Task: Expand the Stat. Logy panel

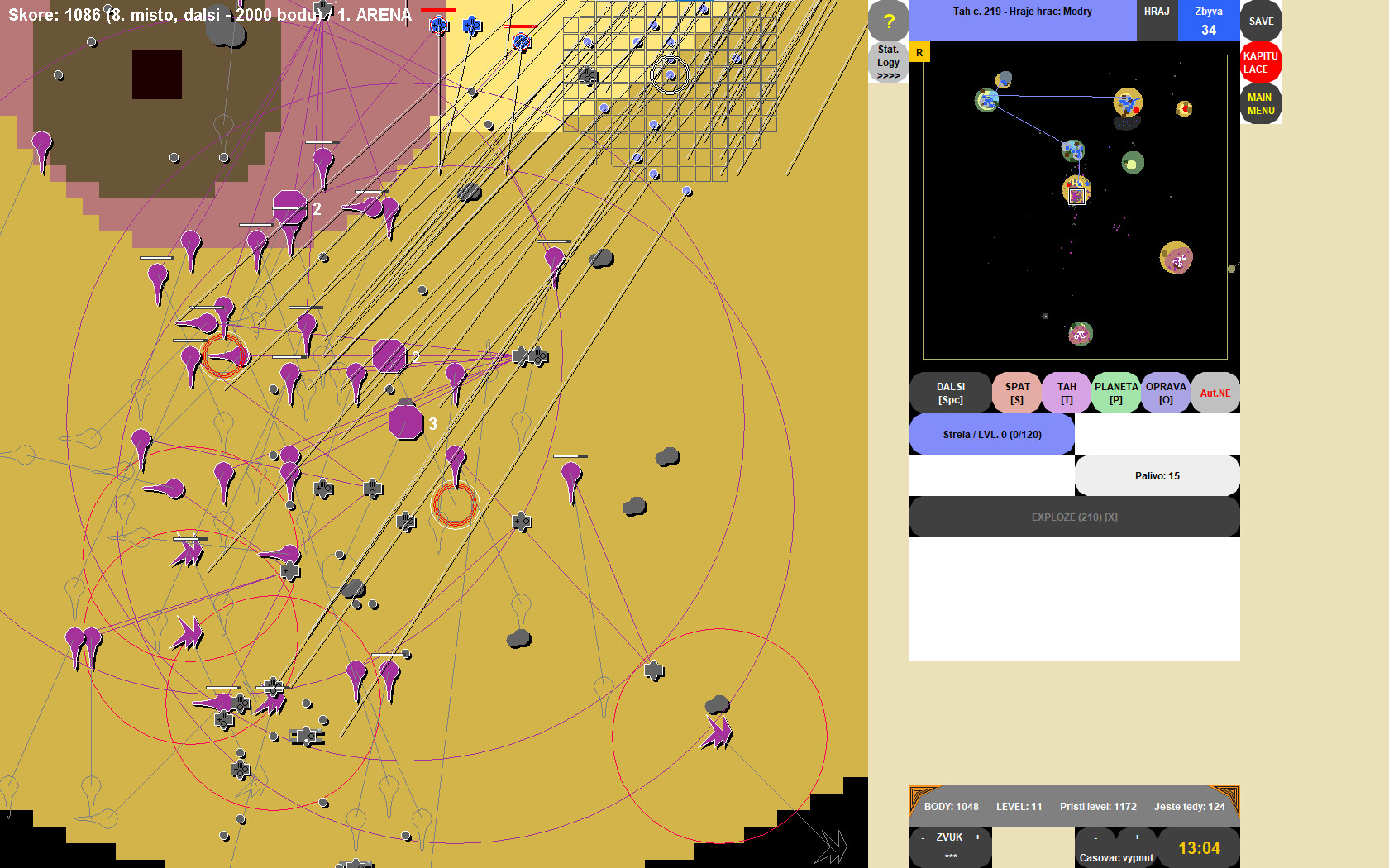Action: click(x=888, y=61)
